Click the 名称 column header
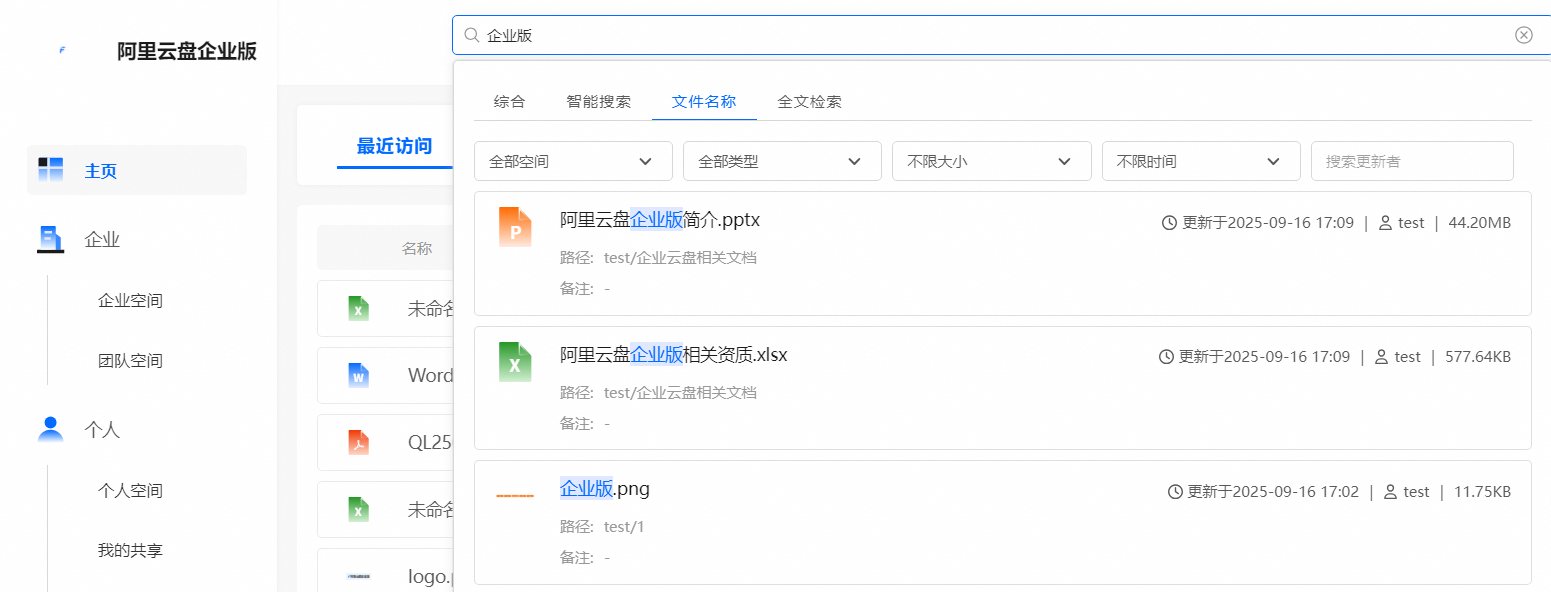 click(x=417, y=248)
